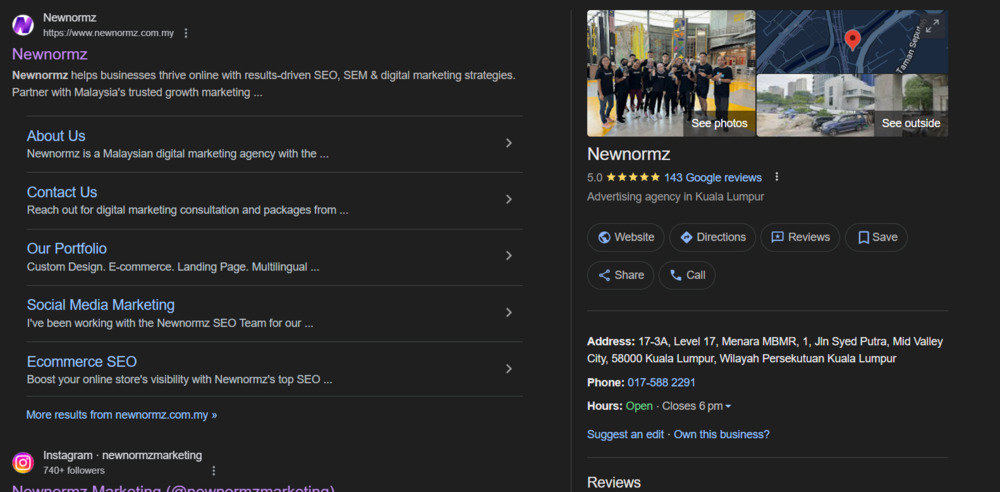1000x492 pixels.
Task: Click the red map location pin
Action: point(852,40)
